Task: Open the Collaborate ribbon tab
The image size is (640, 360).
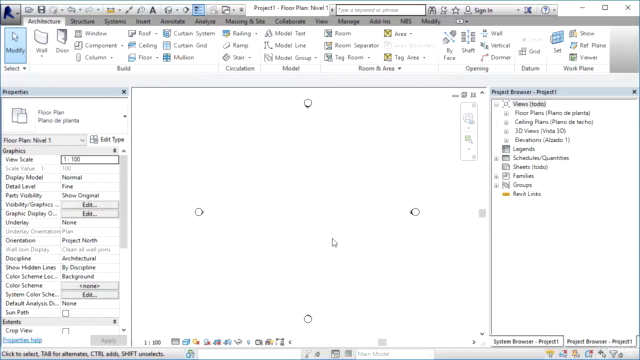Action: pyautogui.click(x=290, y=21)
